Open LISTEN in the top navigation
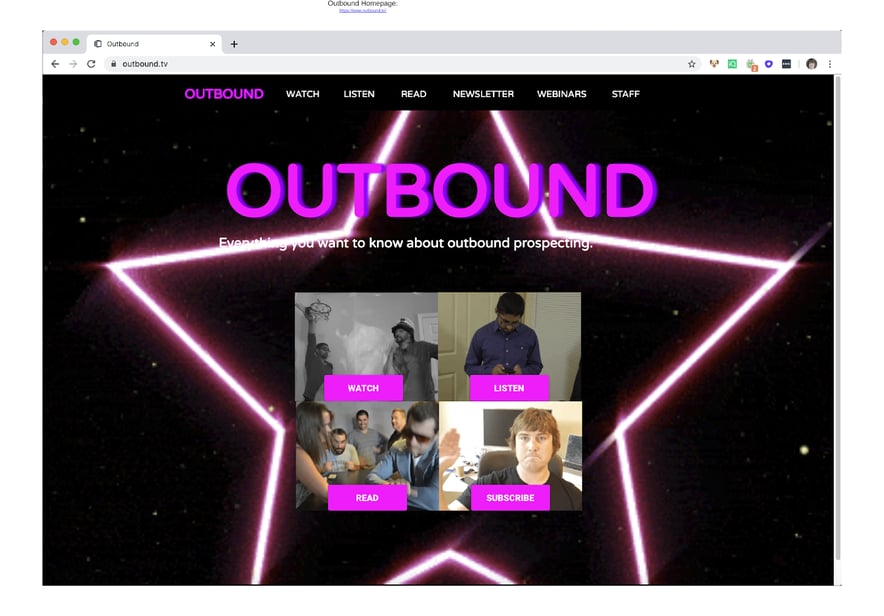Image resolution: width=884 pixels, height=616 pixels. (359, 94)
